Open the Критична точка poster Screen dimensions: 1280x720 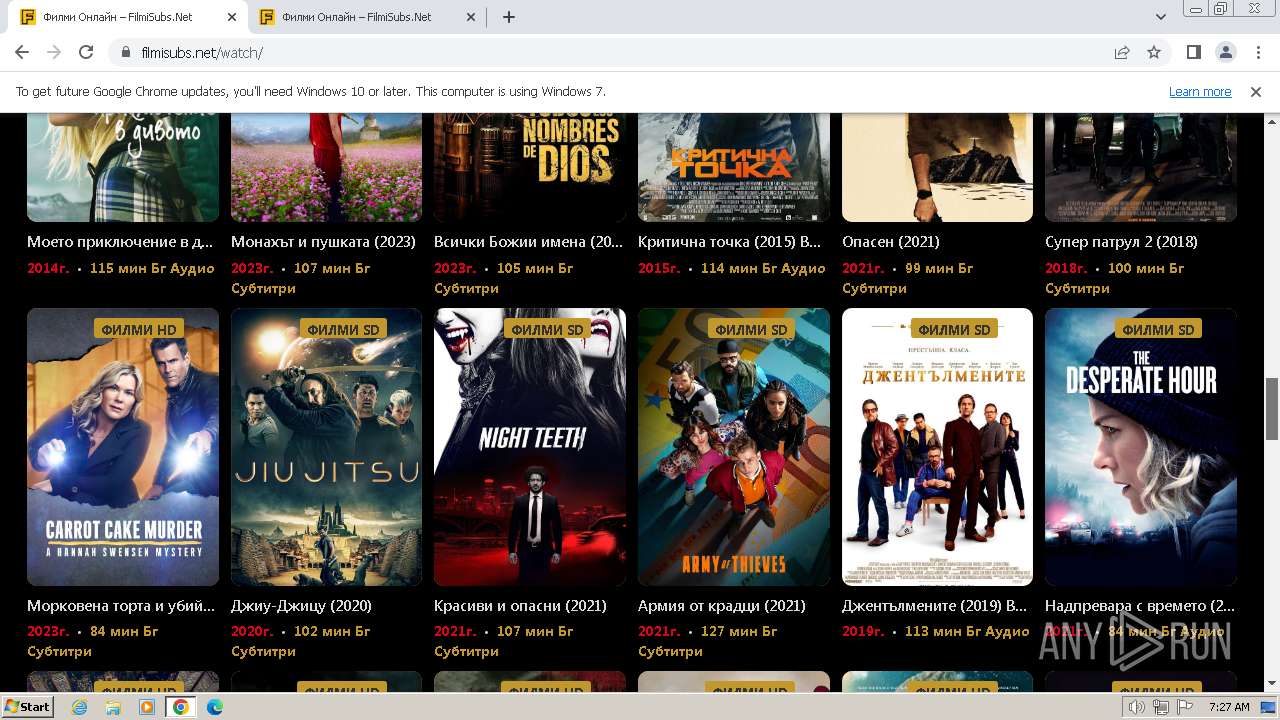coord(734,167)
